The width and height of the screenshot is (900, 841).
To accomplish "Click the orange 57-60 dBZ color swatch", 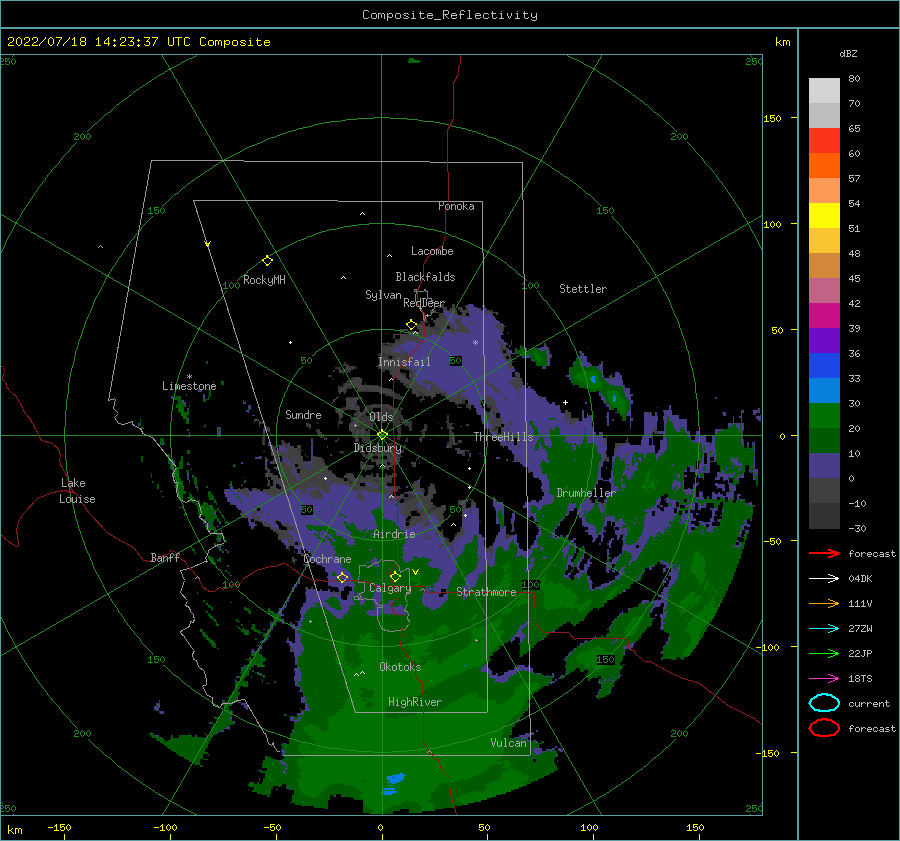I will pos(824,166).
